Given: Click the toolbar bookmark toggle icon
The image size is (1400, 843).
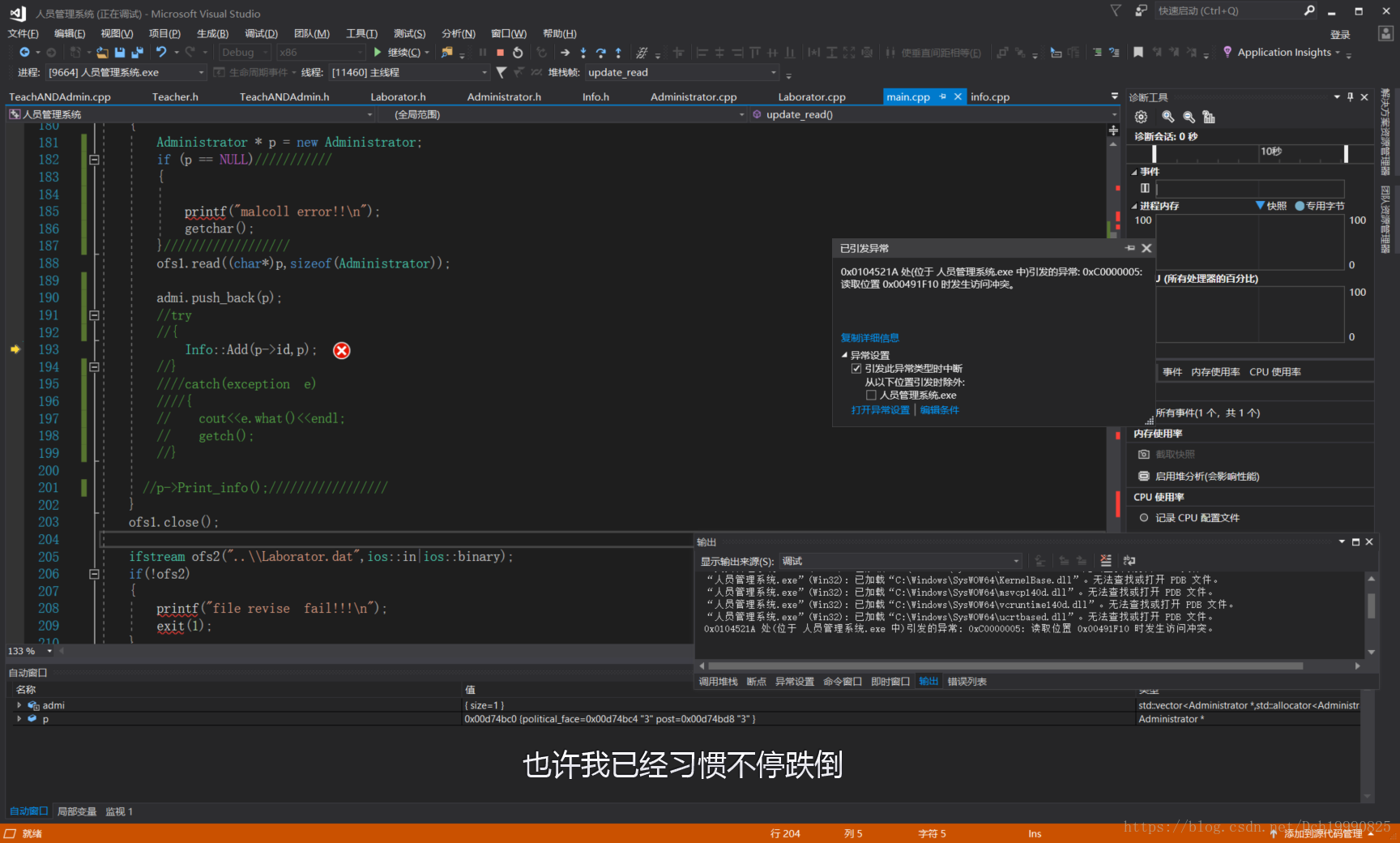Looking at the screenshot, I should coord(1138,52).
